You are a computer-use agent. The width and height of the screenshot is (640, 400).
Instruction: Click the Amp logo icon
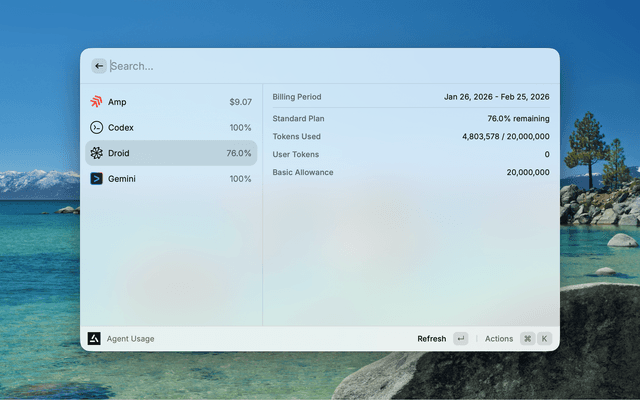click(x=96, y=102)
